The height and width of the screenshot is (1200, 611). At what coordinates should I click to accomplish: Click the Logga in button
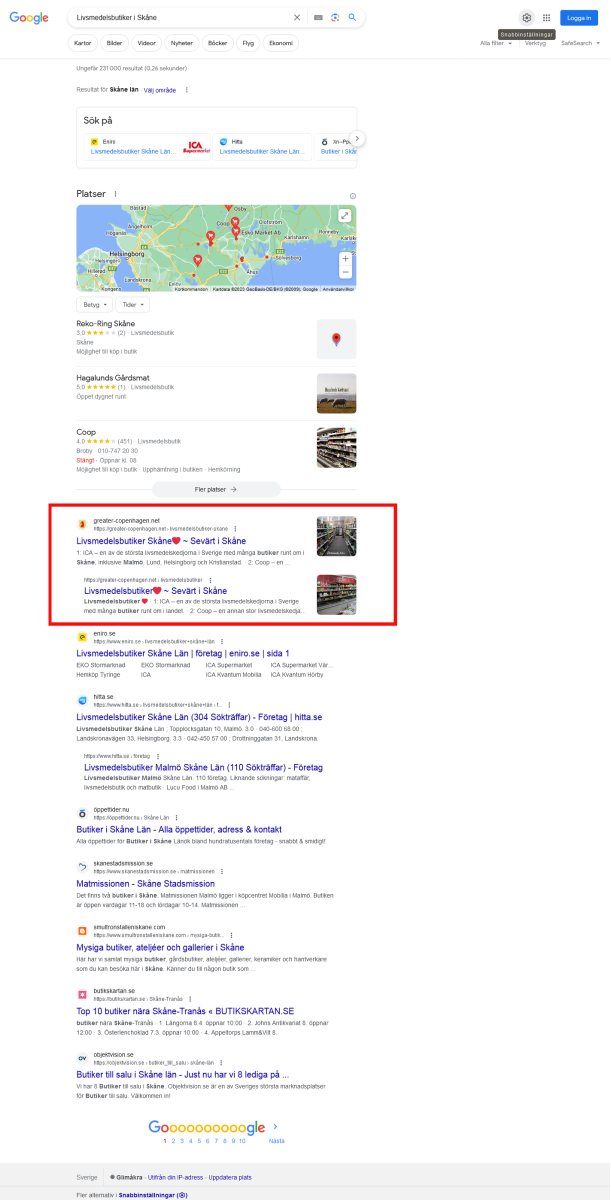tap(579, 17)
